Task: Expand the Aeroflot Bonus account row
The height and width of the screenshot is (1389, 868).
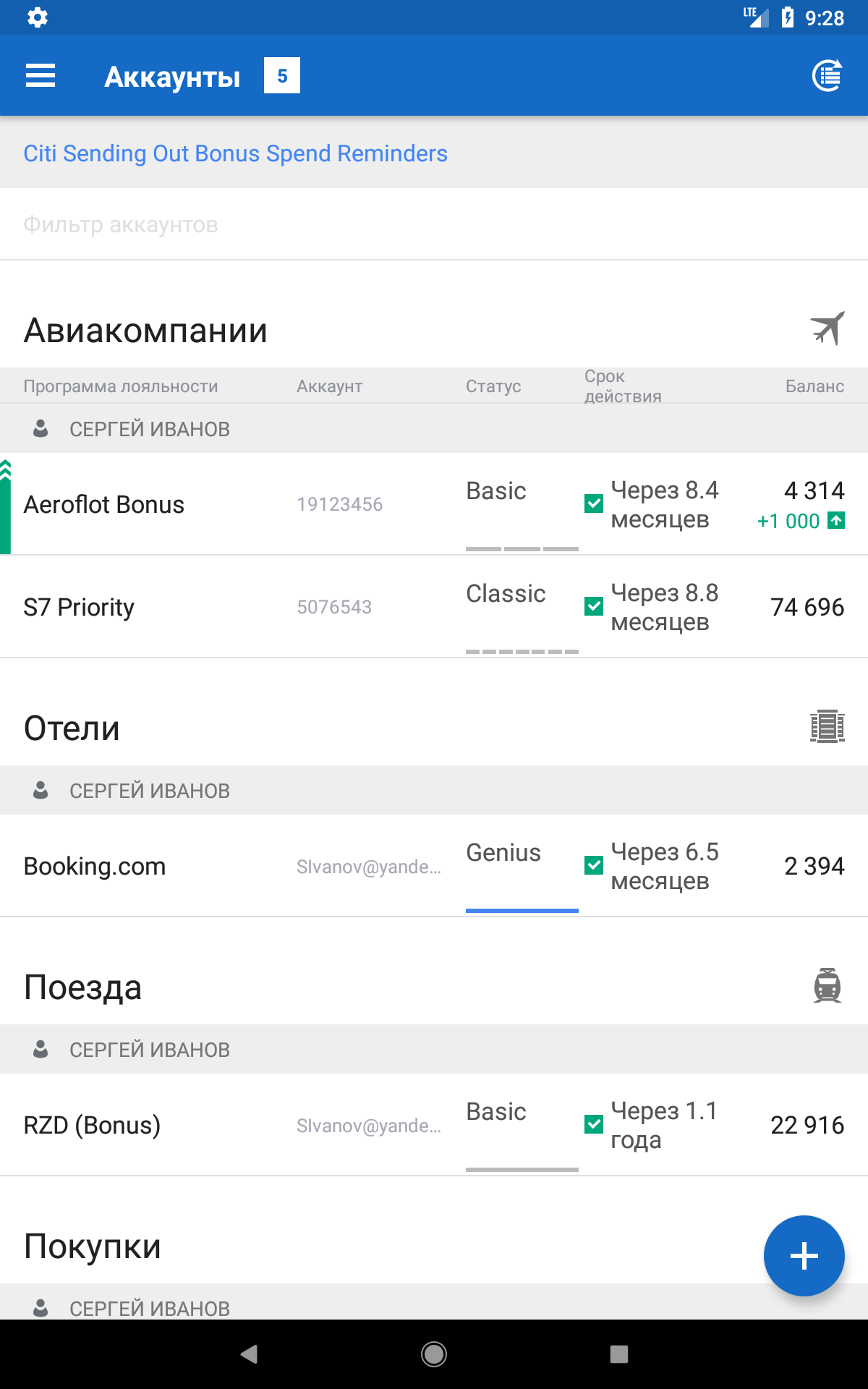Action: (434, 504)
